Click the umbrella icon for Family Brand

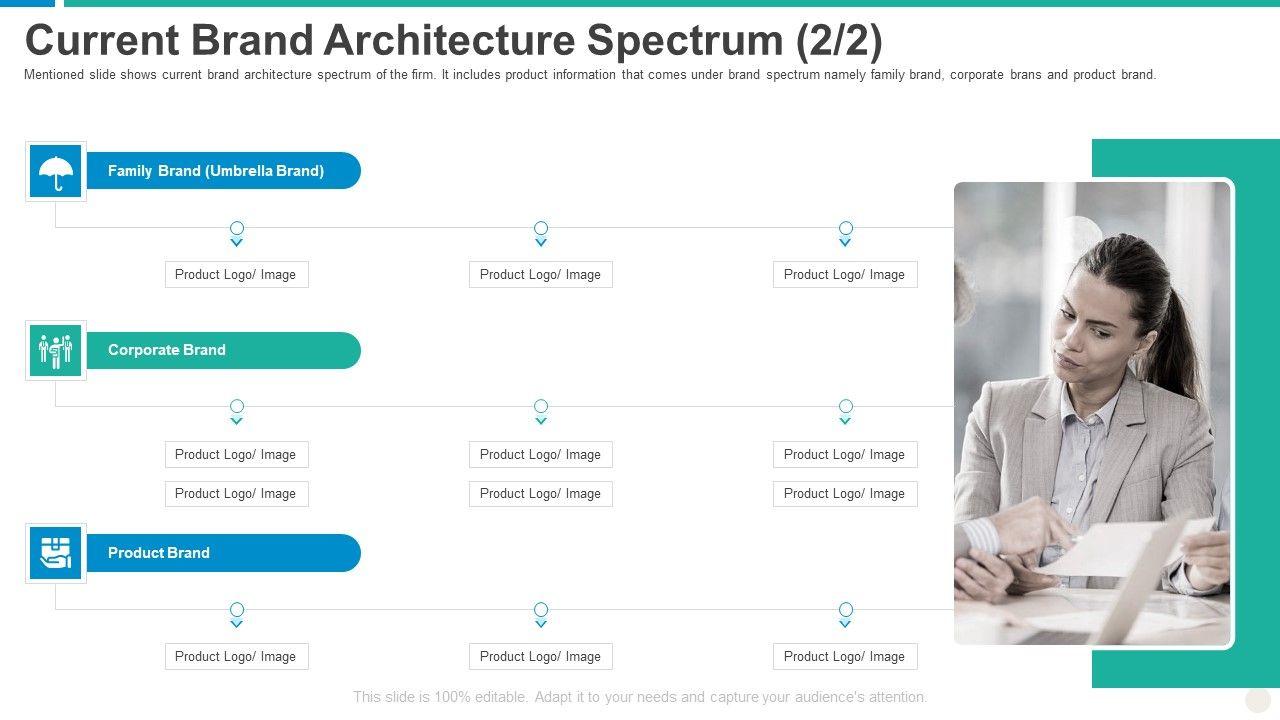(56, 172)
